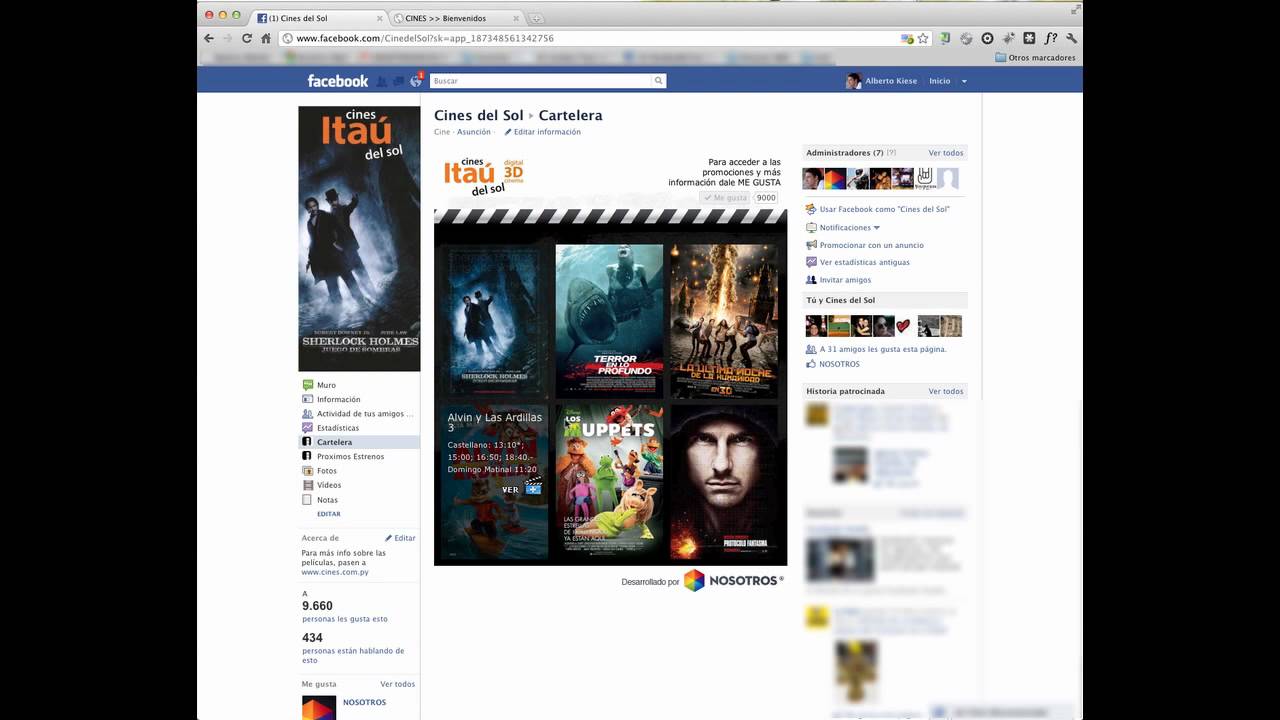Viewport: 1280px width, 720px height.
Task: Select Proximos Estrenos in the sidebar
Action: [350, 456]
